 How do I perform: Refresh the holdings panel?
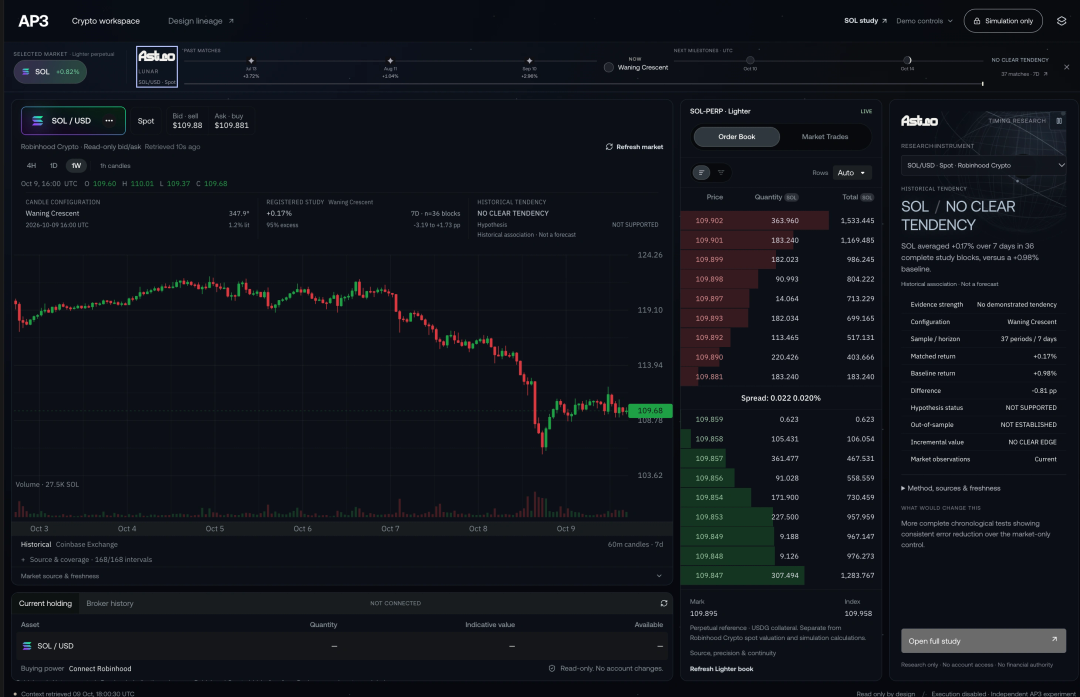pyautogui.click(x=663, y=603)
